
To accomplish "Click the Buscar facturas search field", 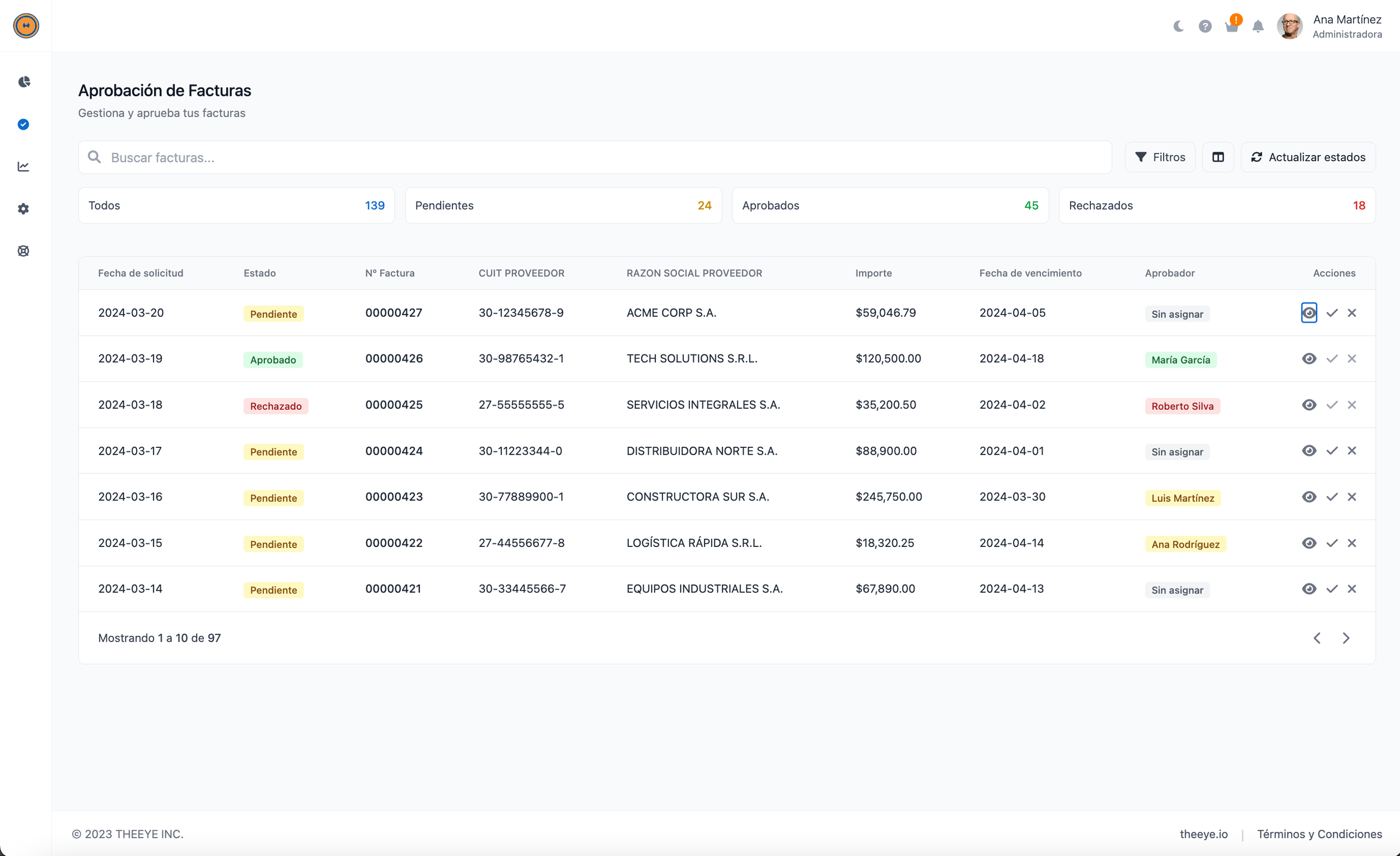I will pyautogui.click(x=594, y=157).
